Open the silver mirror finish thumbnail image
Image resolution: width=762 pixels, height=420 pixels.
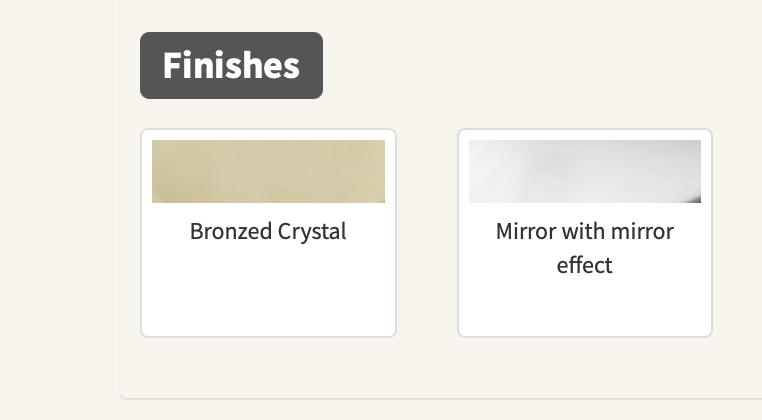[584, 171]
